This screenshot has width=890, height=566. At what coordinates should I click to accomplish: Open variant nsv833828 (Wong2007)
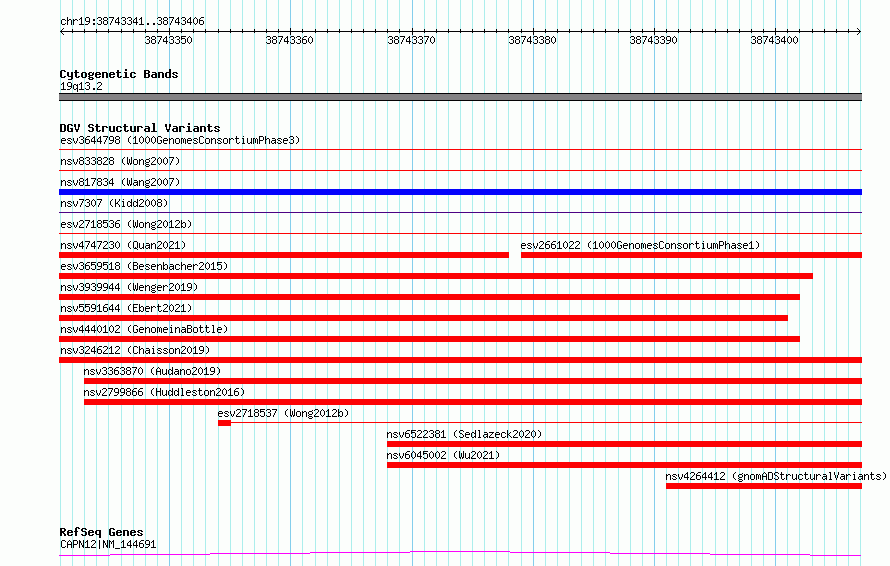click(x=120, y=161)
